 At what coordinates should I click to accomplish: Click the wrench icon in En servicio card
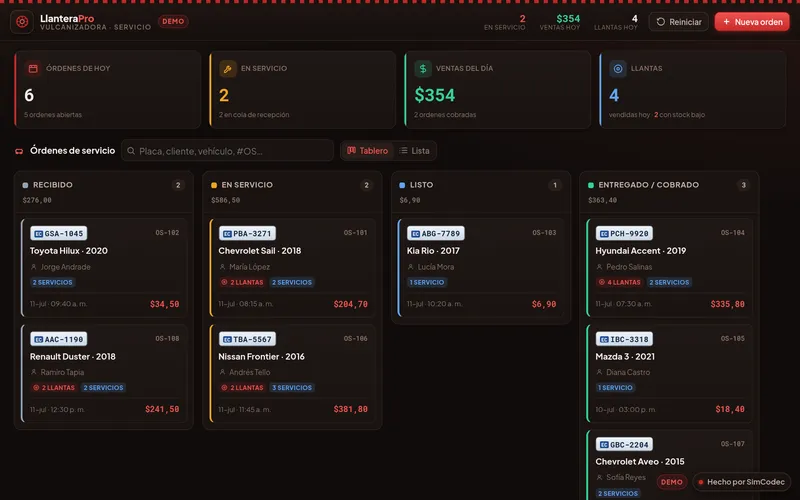(x=228, y=68)
